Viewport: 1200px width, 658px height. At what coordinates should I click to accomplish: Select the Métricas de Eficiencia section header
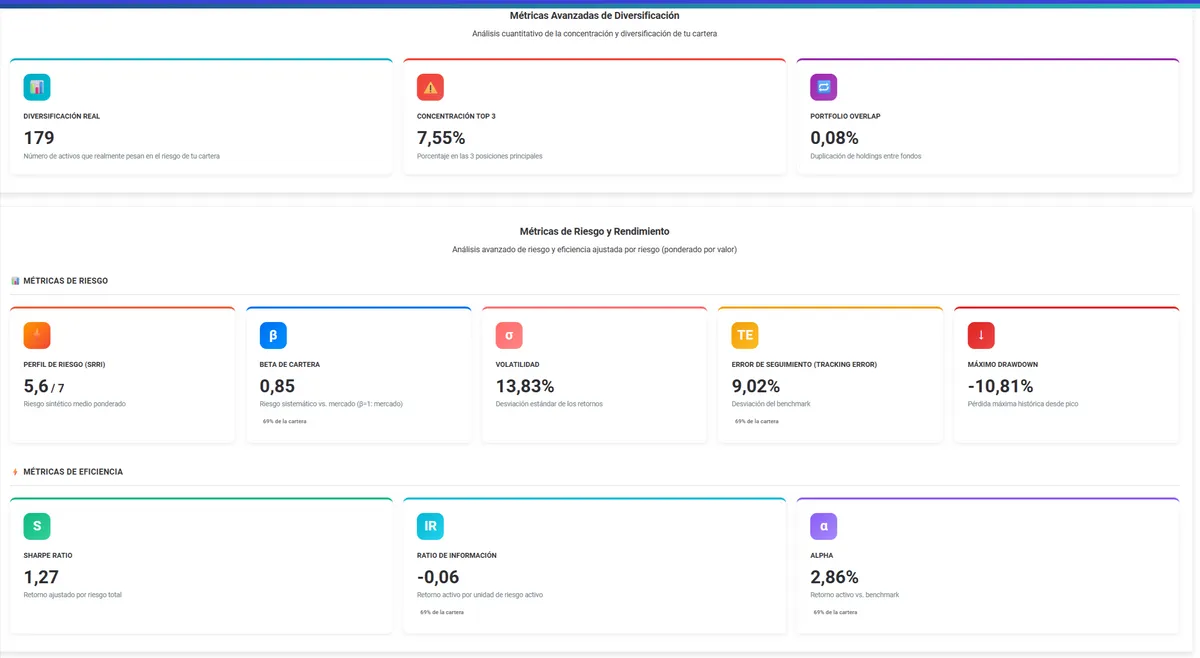(72, 472)
